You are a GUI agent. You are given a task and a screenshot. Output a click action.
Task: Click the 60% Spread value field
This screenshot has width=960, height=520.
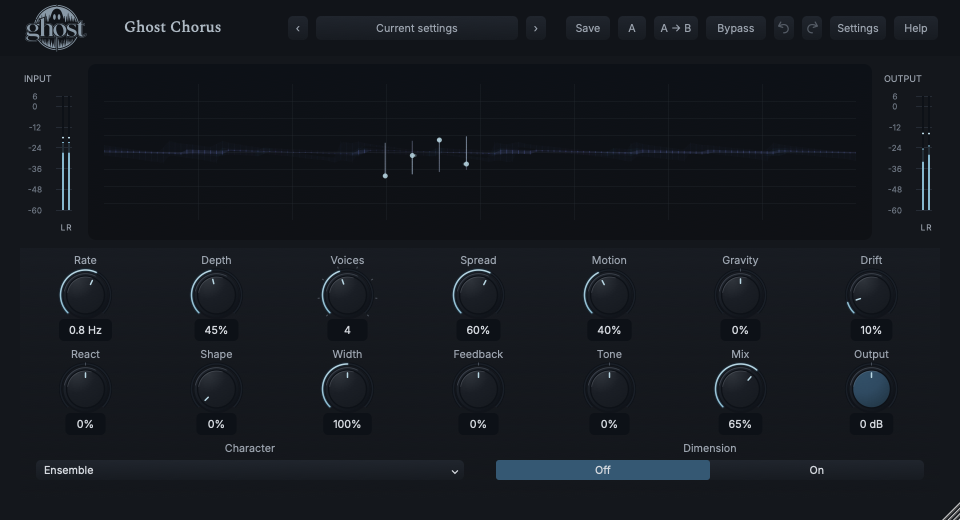(x=478, y=330)
